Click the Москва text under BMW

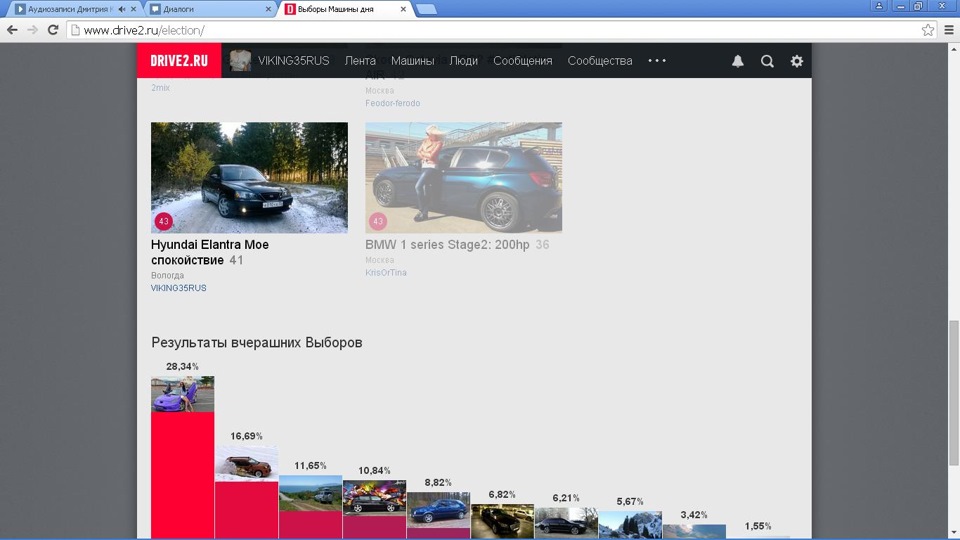click(380, 260)
